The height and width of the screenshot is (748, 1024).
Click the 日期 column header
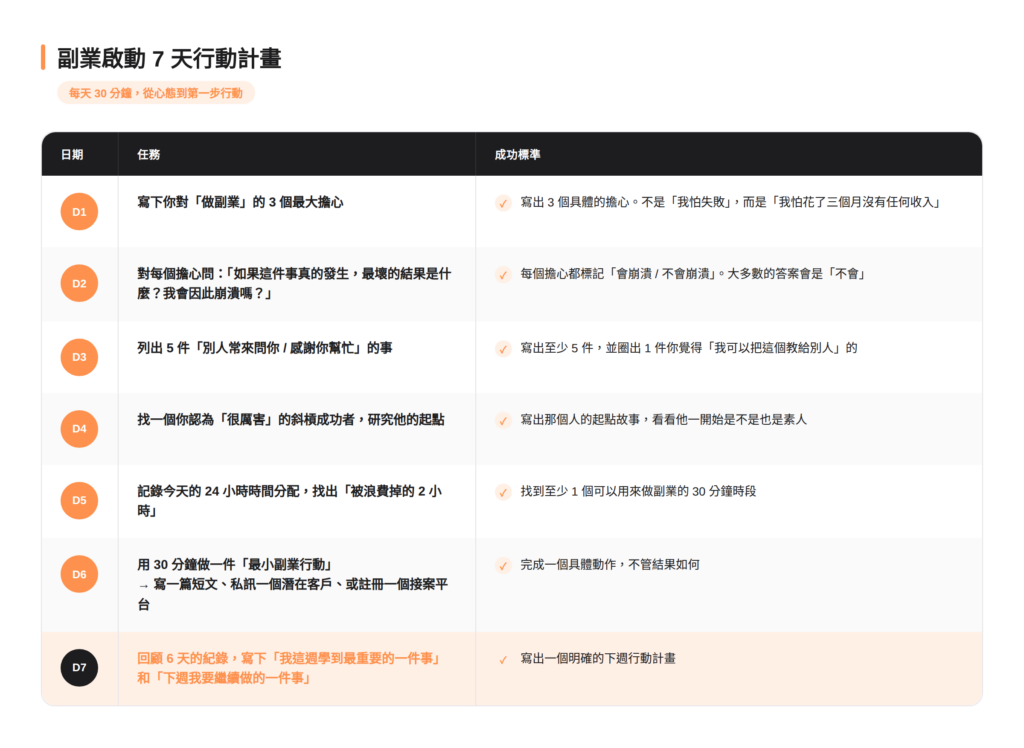click(x=72, y=155)
